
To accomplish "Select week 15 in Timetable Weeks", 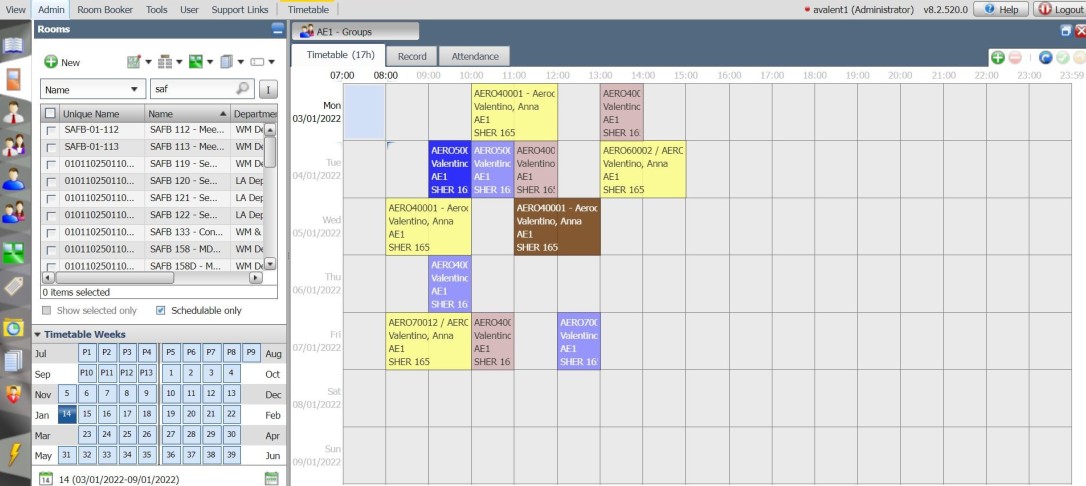I will (x=87, y=414).
